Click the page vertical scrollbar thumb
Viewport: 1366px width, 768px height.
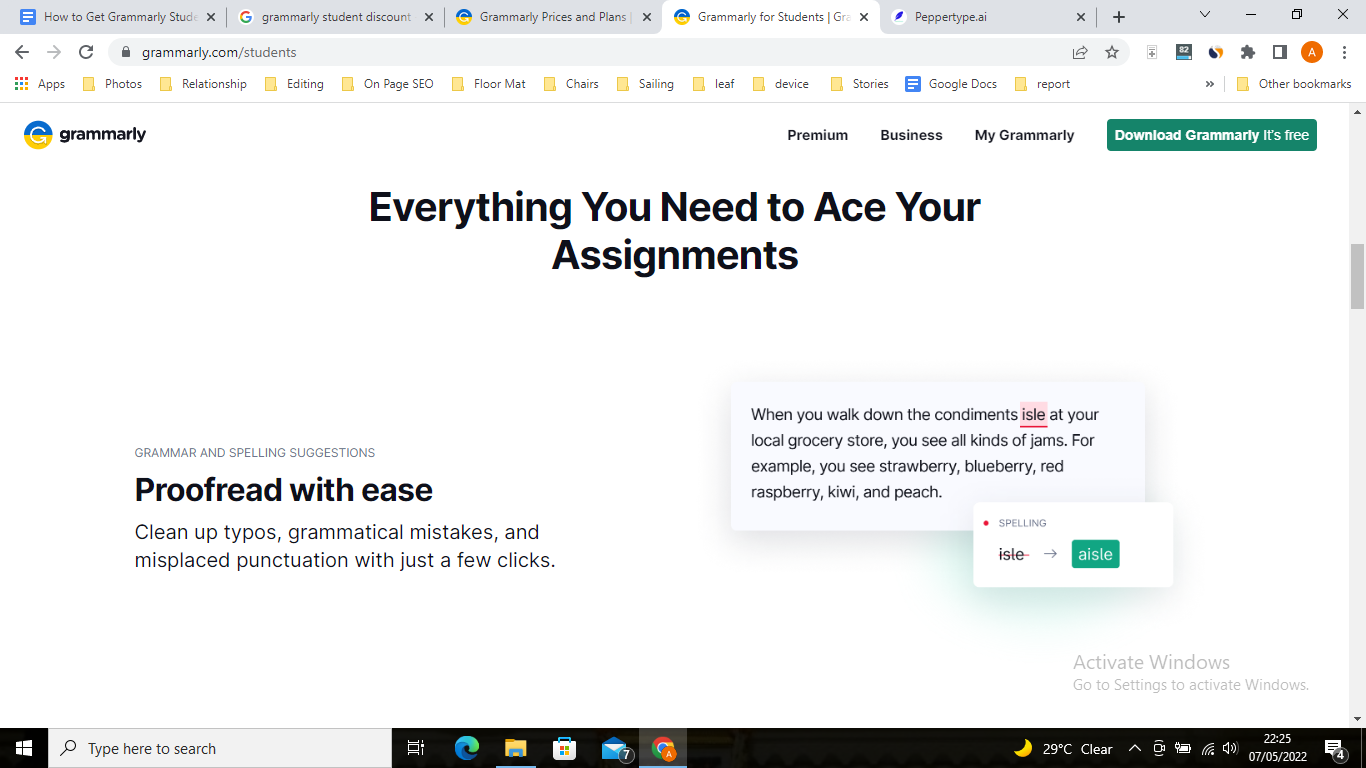click(1357, 276)
